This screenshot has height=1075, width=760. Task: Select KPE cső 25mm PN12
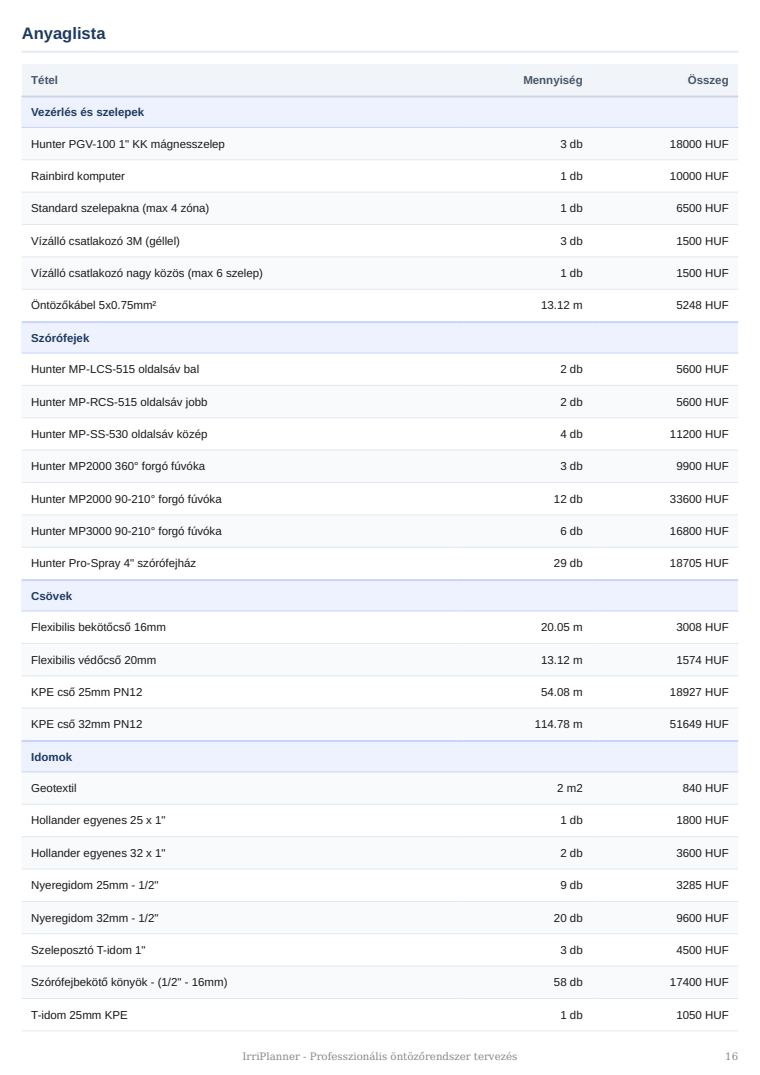pyautogui.click(x=86, y=692)
